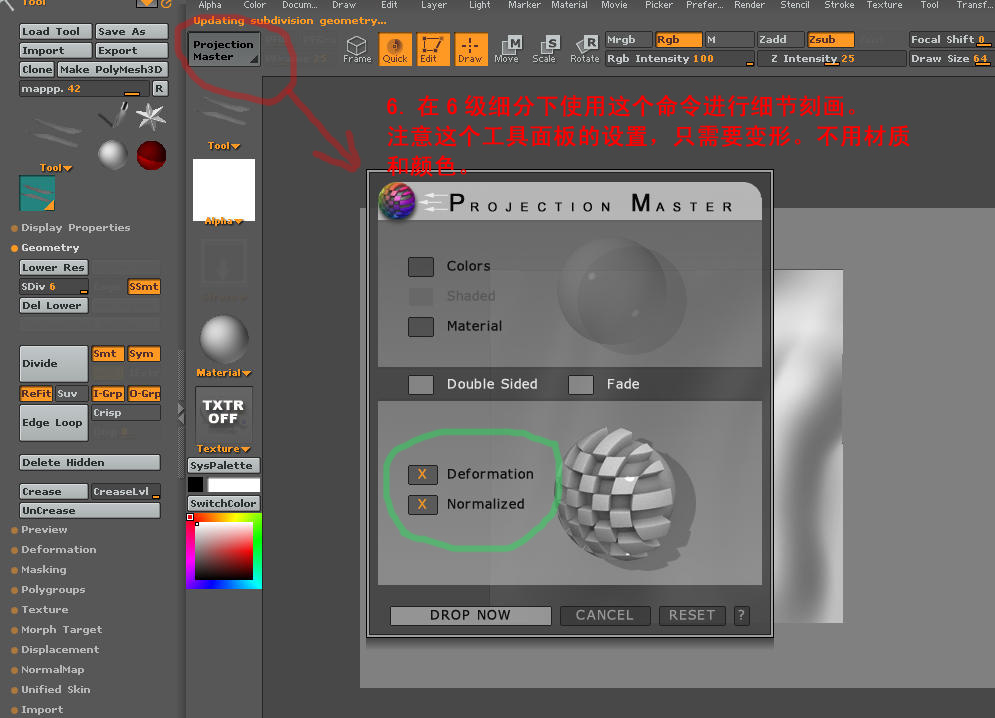
Task: Pick the star-shaped tool thumbnail
Action: (x=151, y=116)
